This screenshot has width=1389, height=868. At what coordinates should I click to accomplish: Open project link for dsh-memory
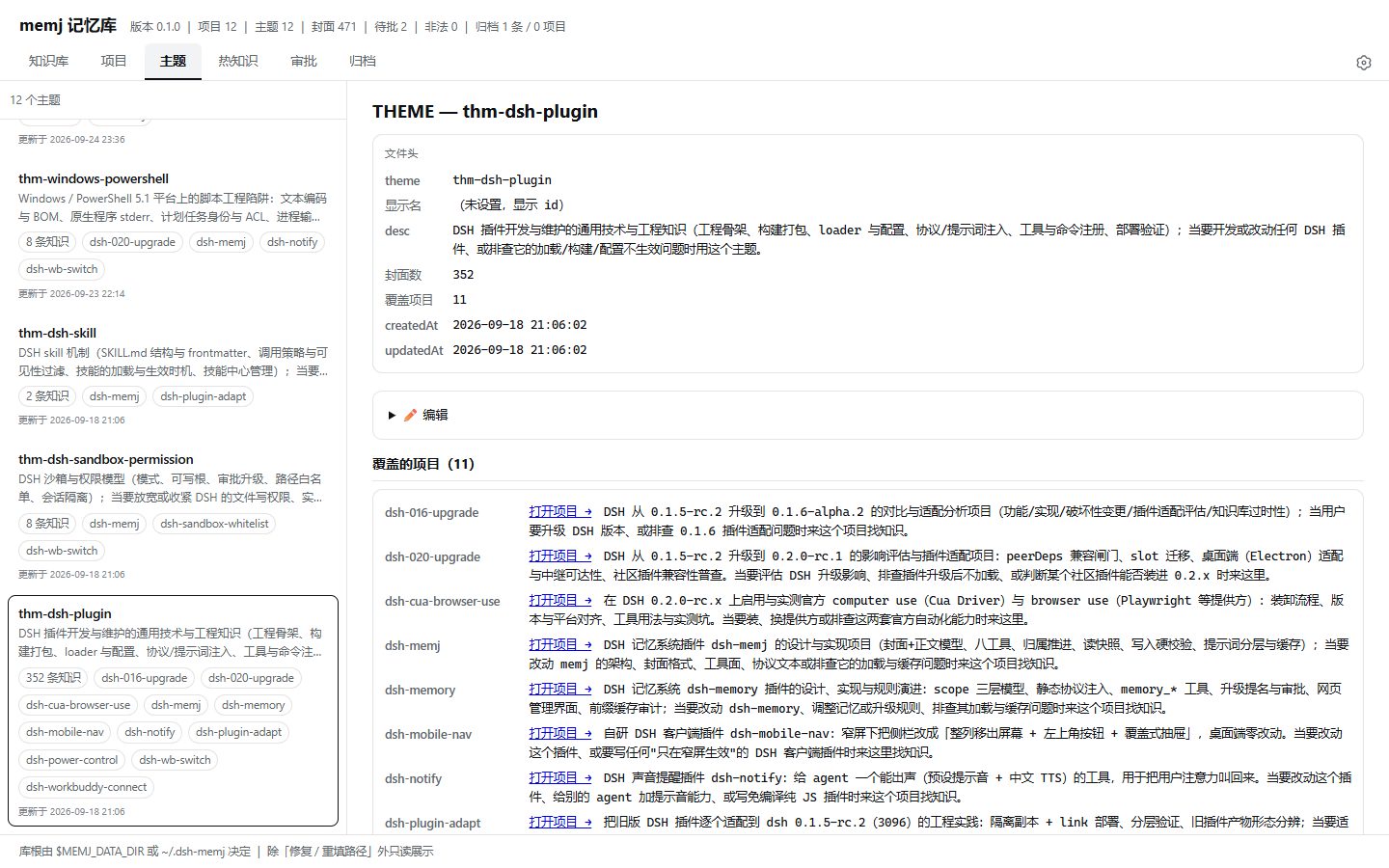tap(560, 689)
